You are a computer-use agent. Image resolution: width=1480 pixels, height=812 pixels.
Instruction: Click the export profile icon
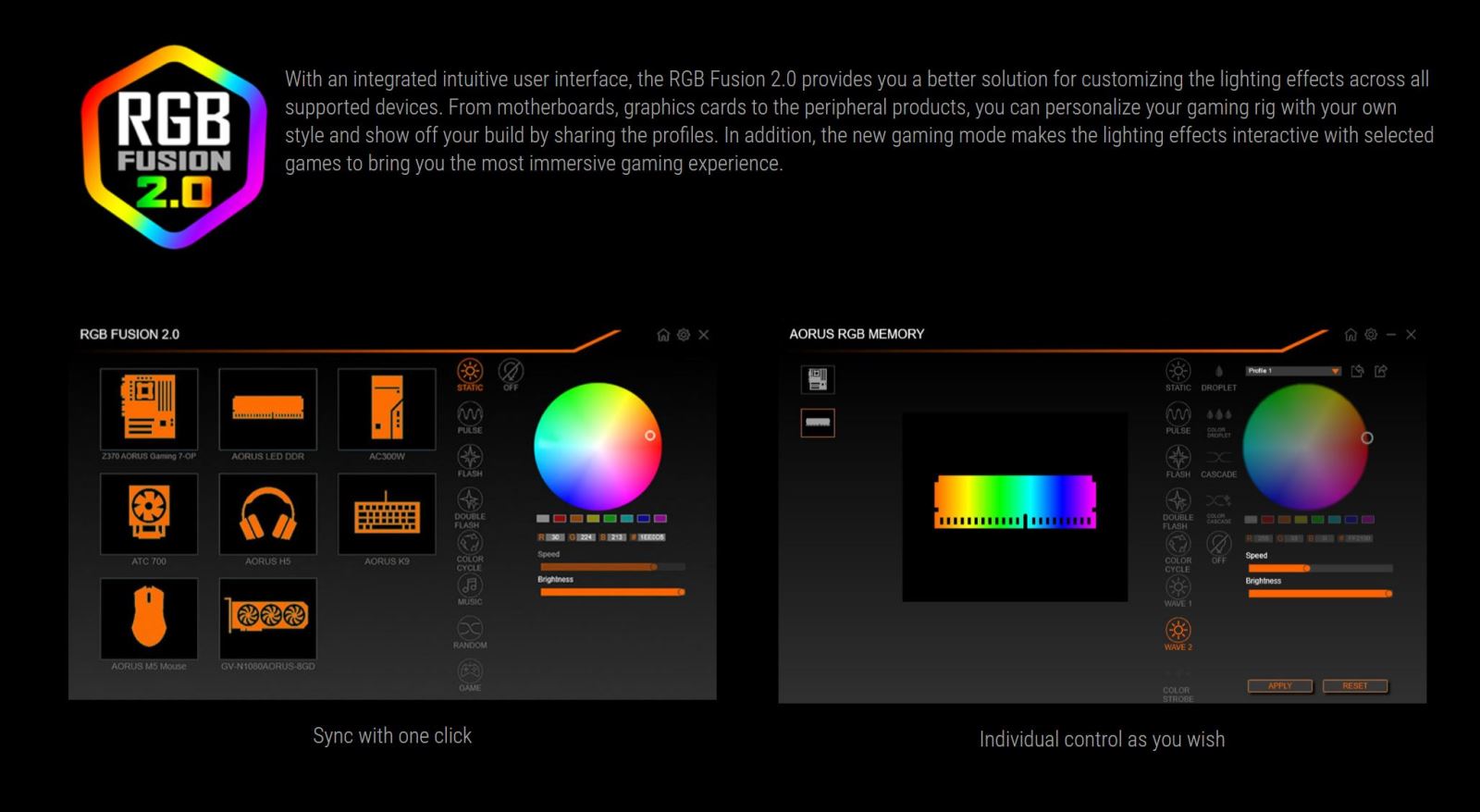point(1381,371)
